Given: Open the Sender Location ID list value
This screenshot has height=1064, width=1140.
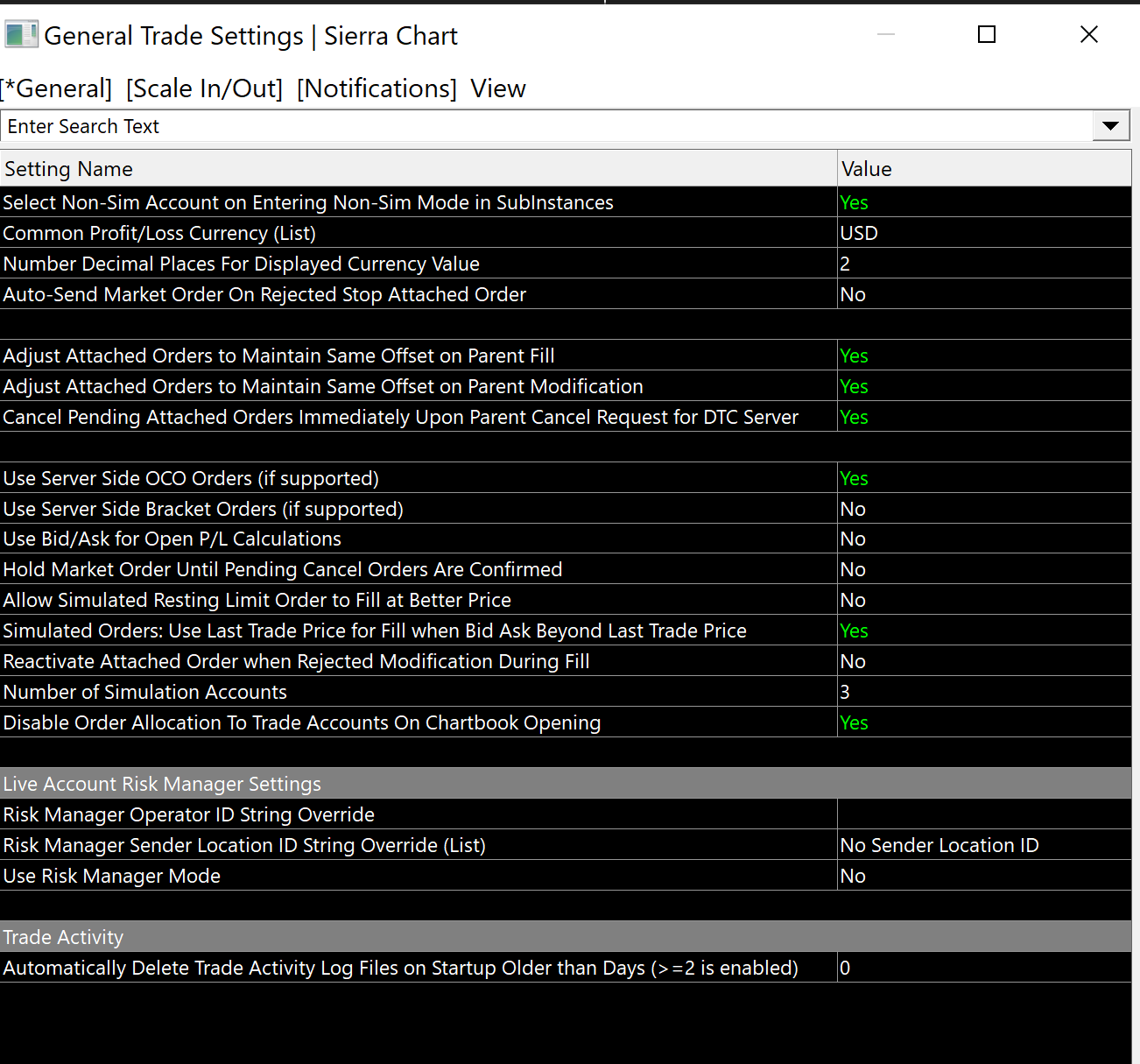Looking at the screenshot, I should coord(939,845).
